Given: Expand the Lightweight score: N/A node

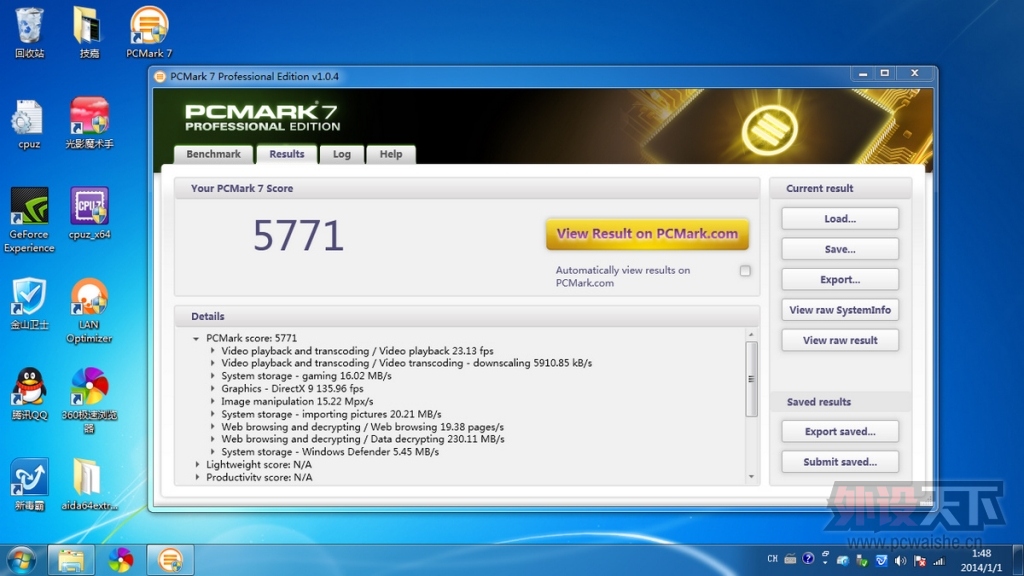Looking at the screenshot, I should (197, 464).
